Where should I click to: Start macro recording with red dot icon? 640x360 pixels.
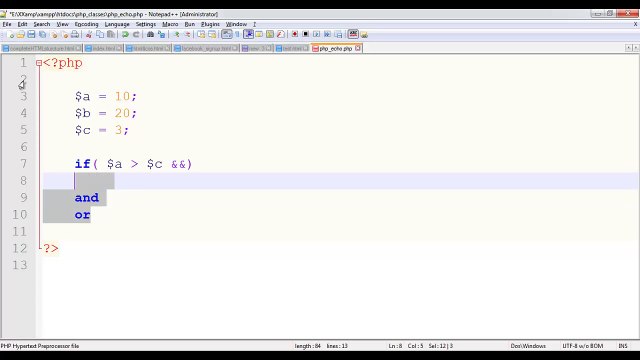coord(295,35)
